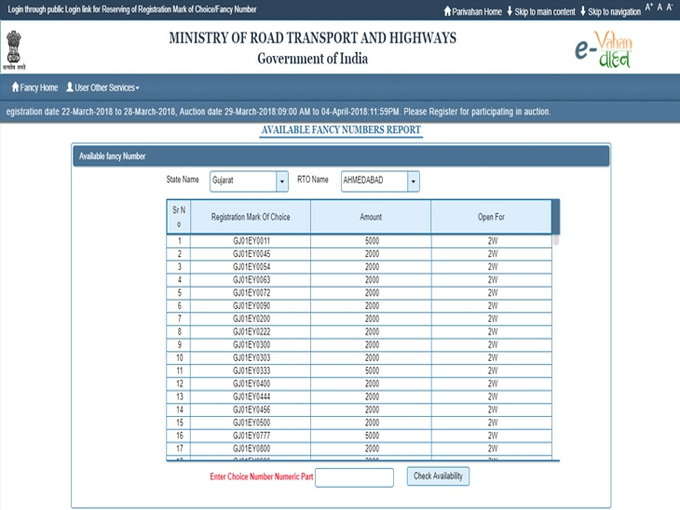Click the e-Vahan logo

603,47
